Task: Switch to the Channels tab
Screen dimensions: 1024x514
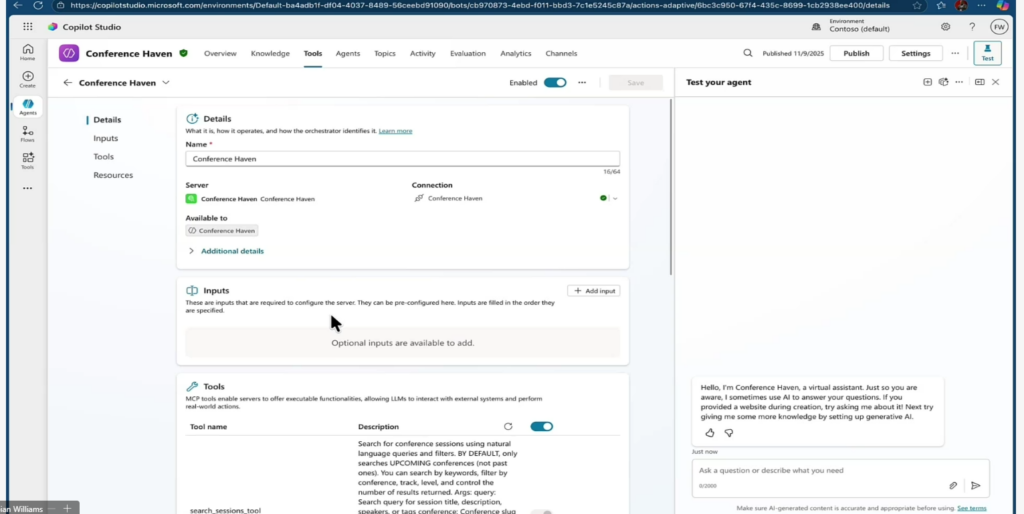Action: coord(561,54)
